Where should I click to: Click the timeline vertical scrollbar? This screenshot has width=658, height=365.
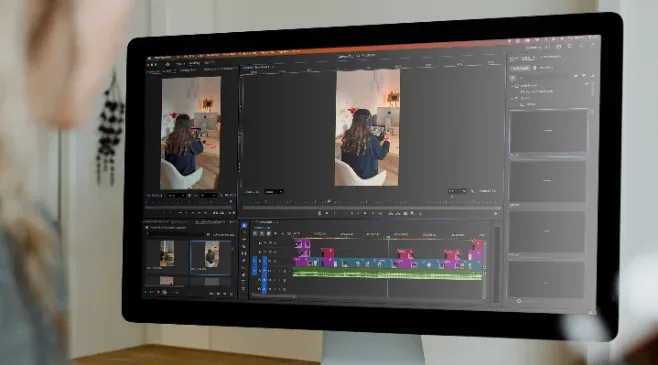484,269
